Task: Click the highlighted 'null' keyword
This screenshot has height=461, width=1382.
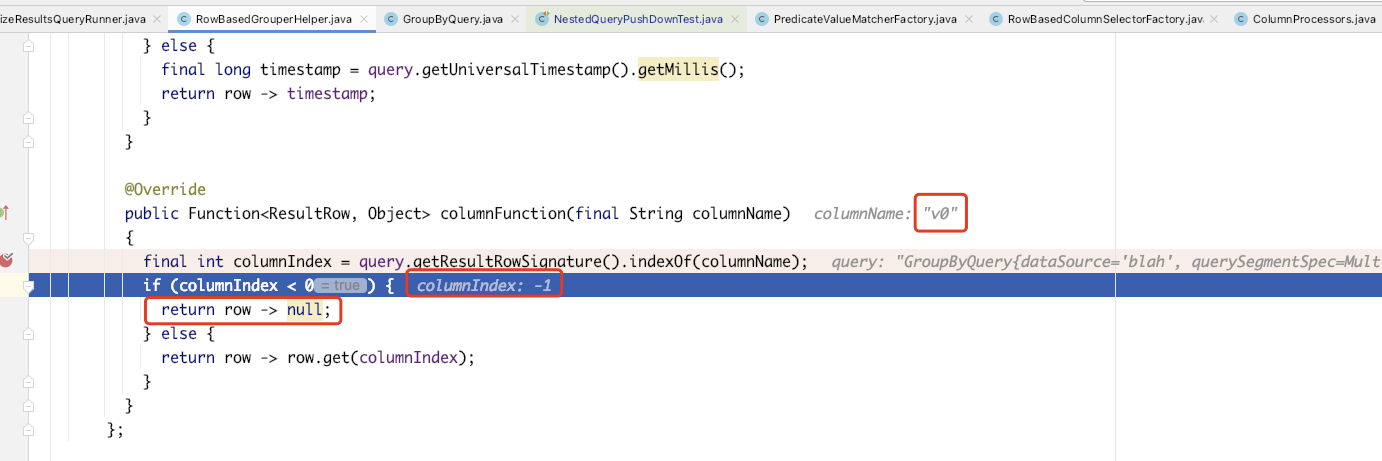Action: [305, 309]
